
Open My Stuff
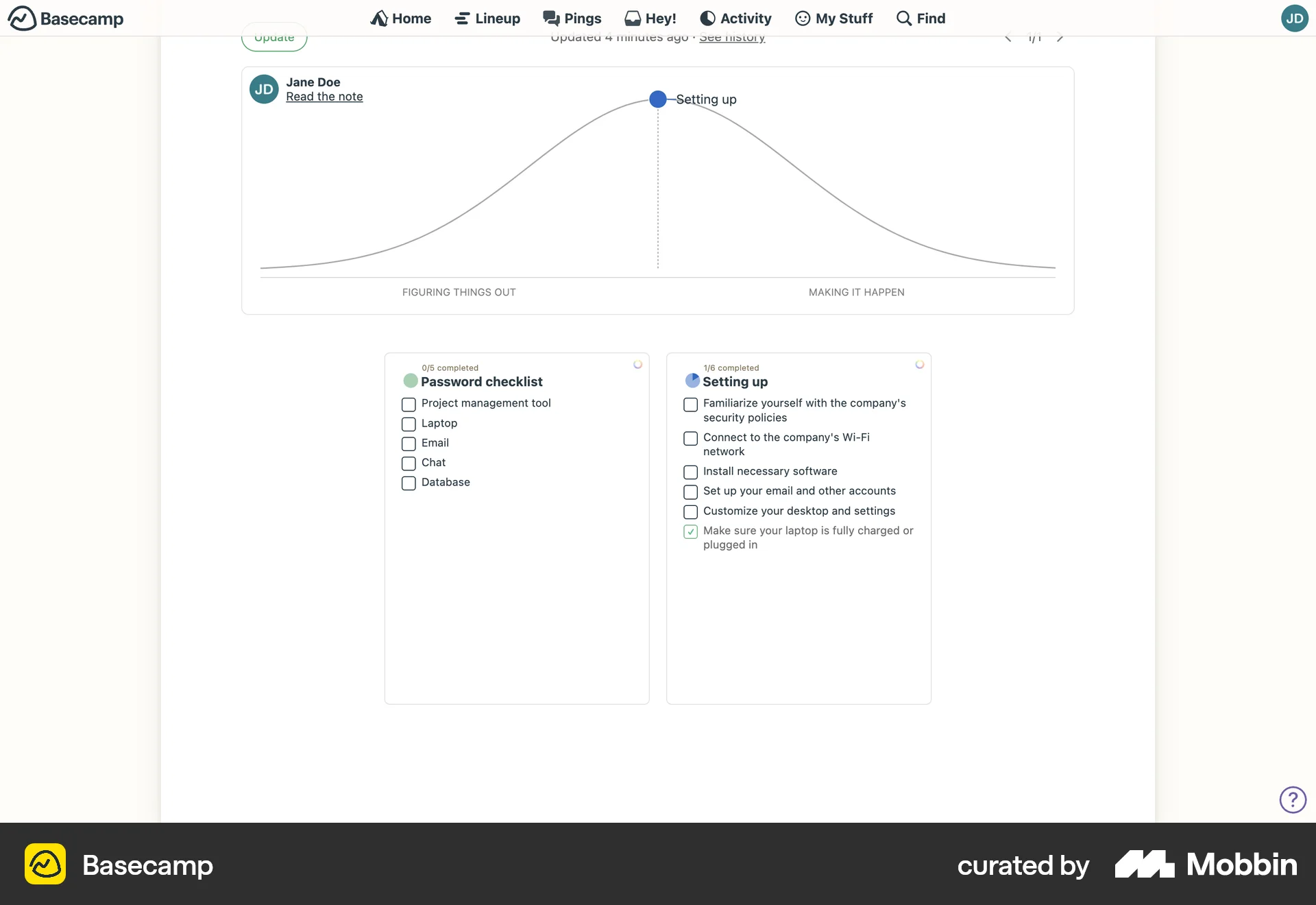[833, 19]
